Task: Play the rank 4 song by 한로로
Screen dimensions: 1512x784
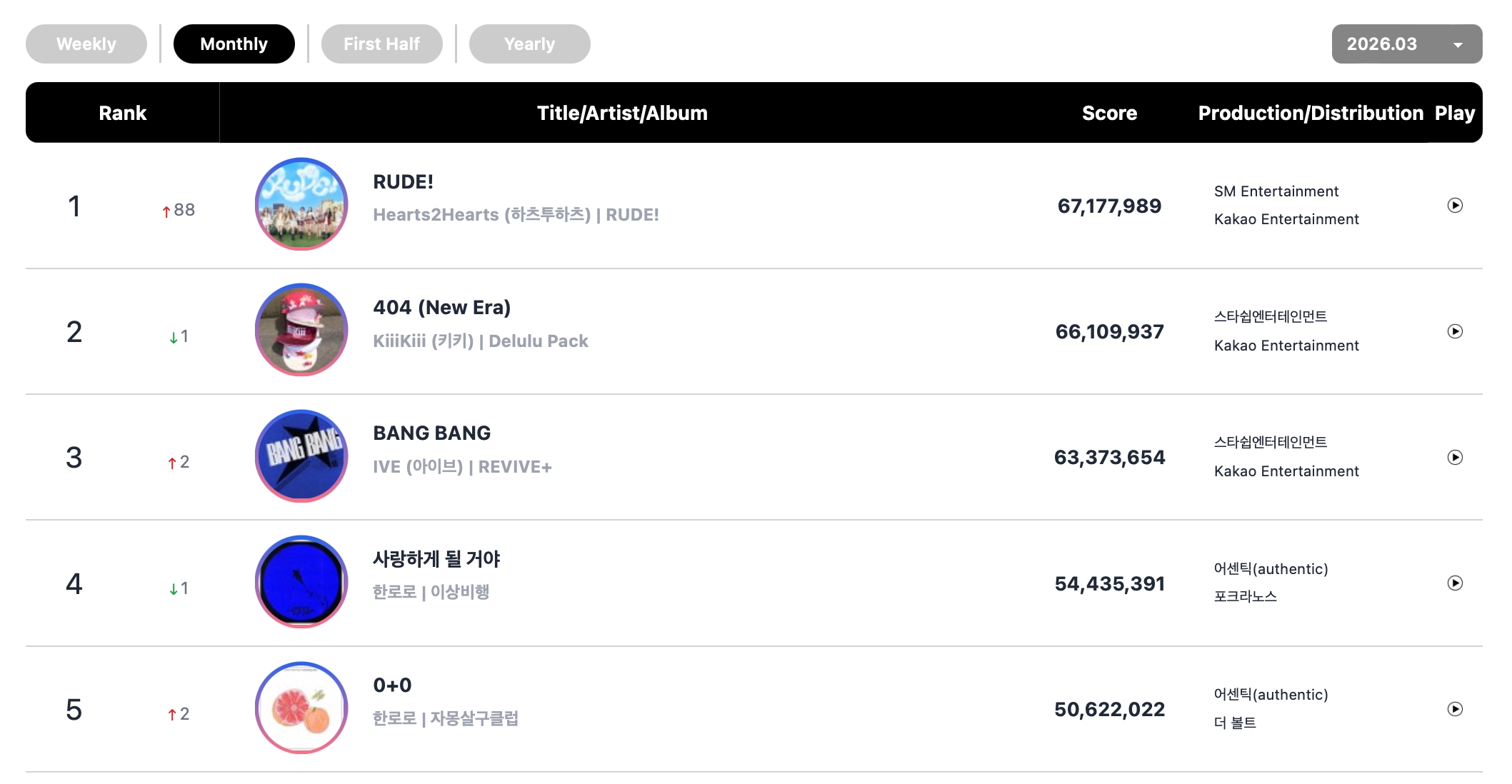Action: click(1454, 583)
